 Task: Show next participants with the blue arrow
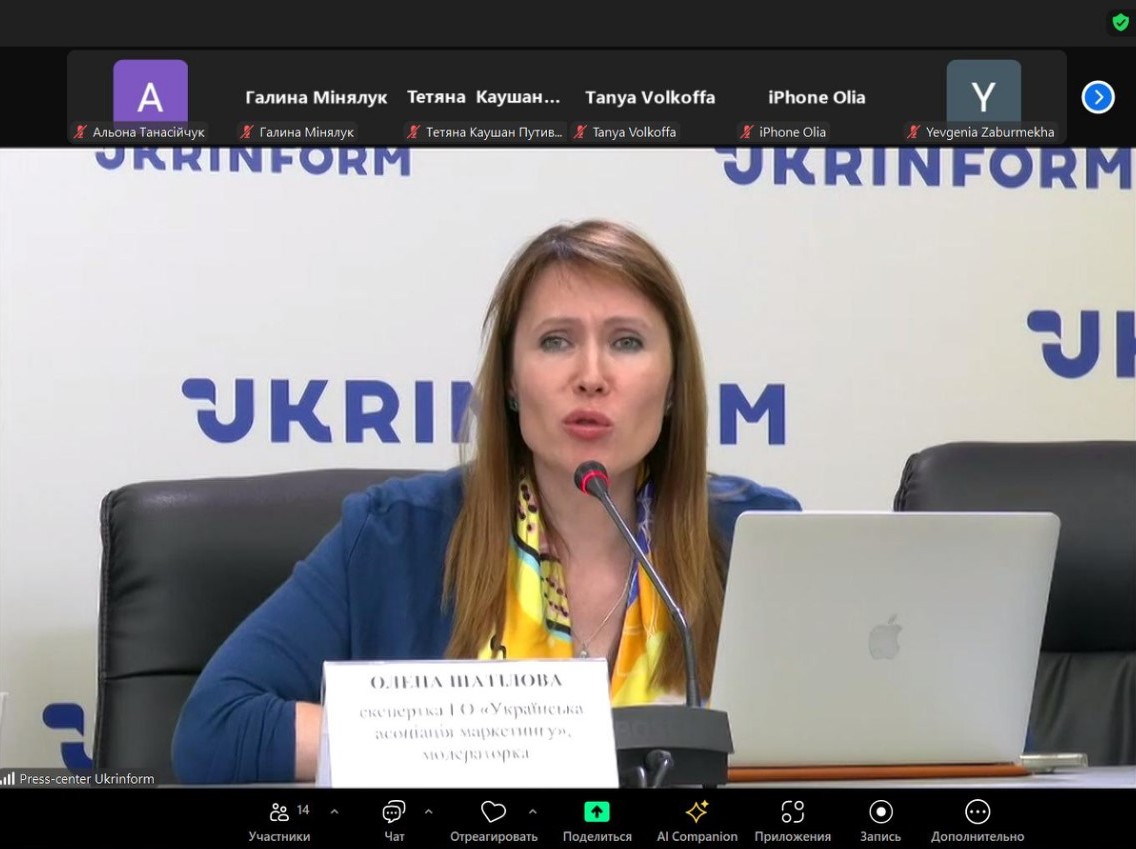pos(1097,97)
